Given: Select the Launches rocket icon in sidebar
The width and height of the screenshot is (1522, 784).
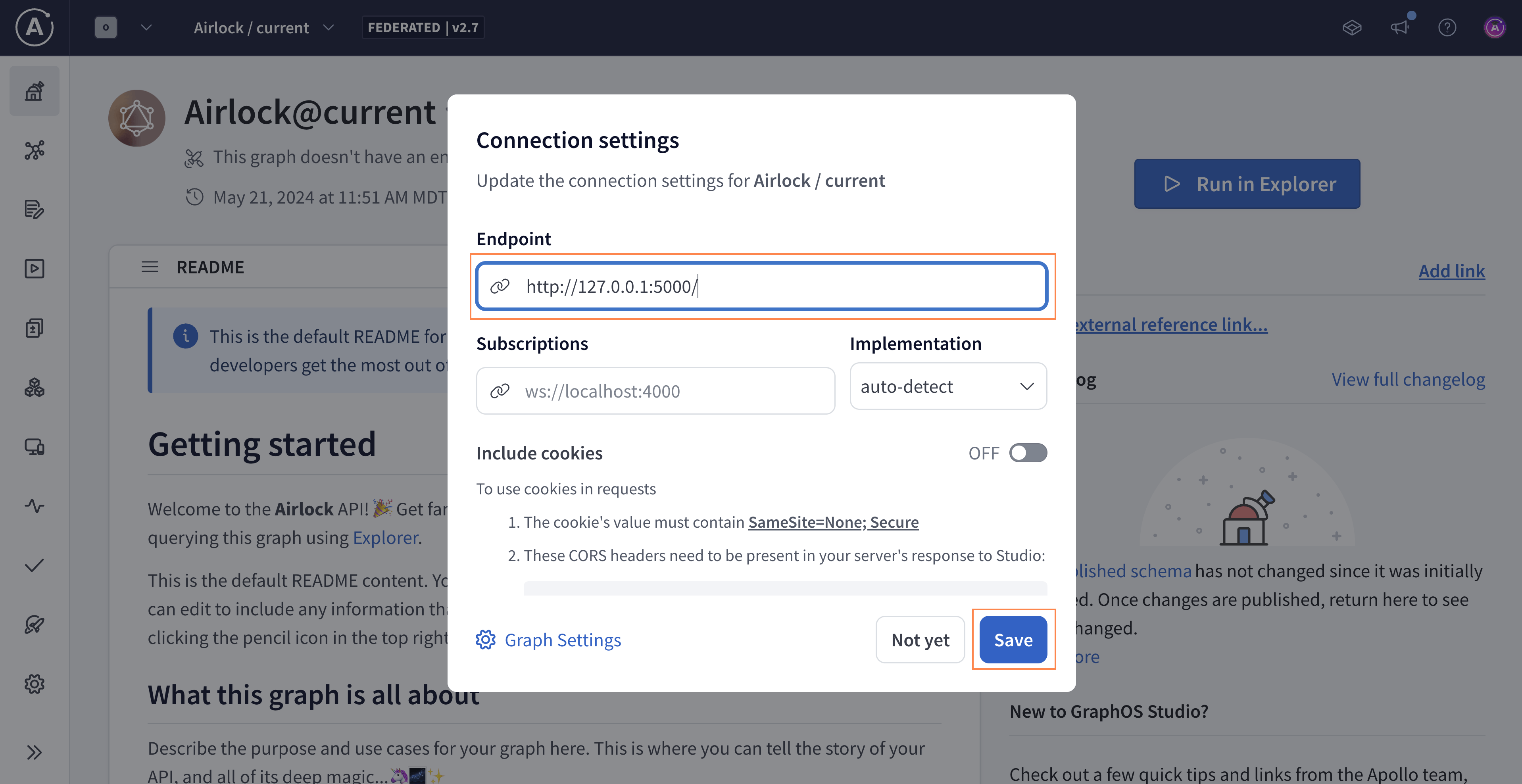Looking at the screenshot, I should (x=34, y=625).
